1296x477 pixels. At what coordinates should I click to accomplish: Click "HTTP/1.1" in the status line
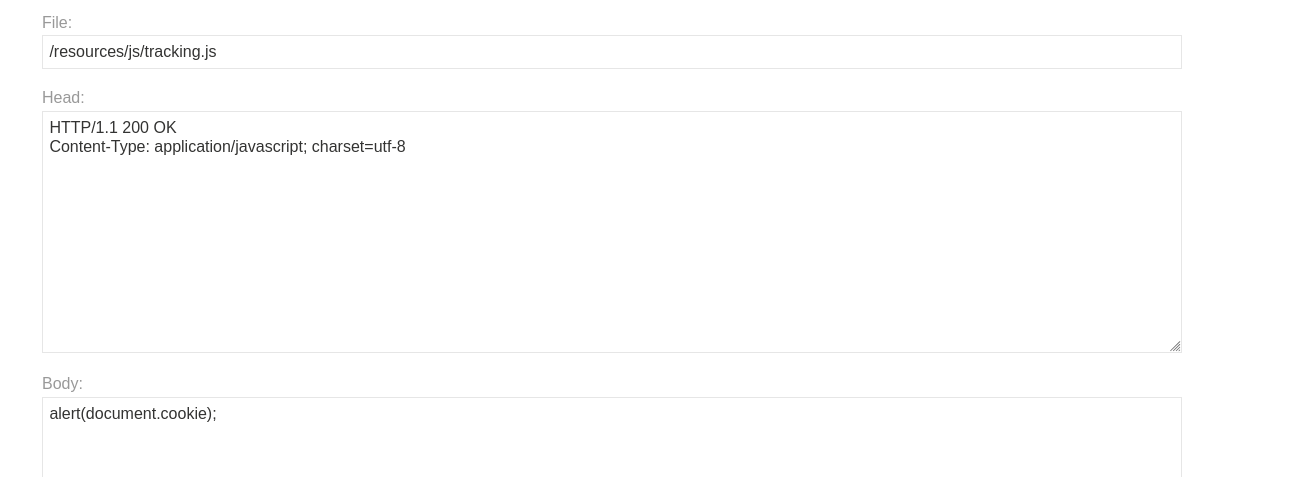[x=83, y=128]
